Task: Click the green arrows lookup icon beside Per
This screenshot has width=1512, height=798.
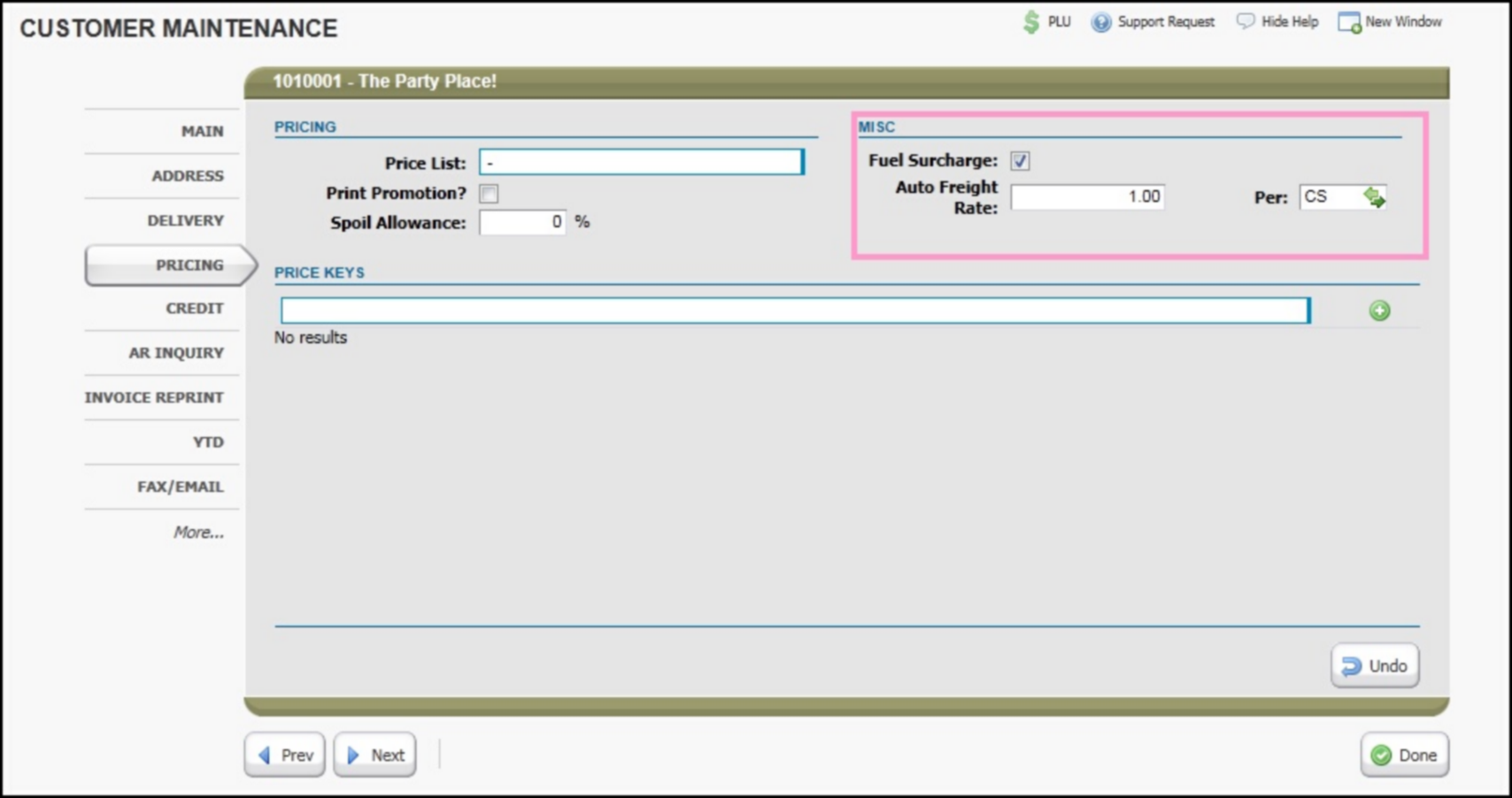Action: pyautogui.click(x=1374, y=196)
